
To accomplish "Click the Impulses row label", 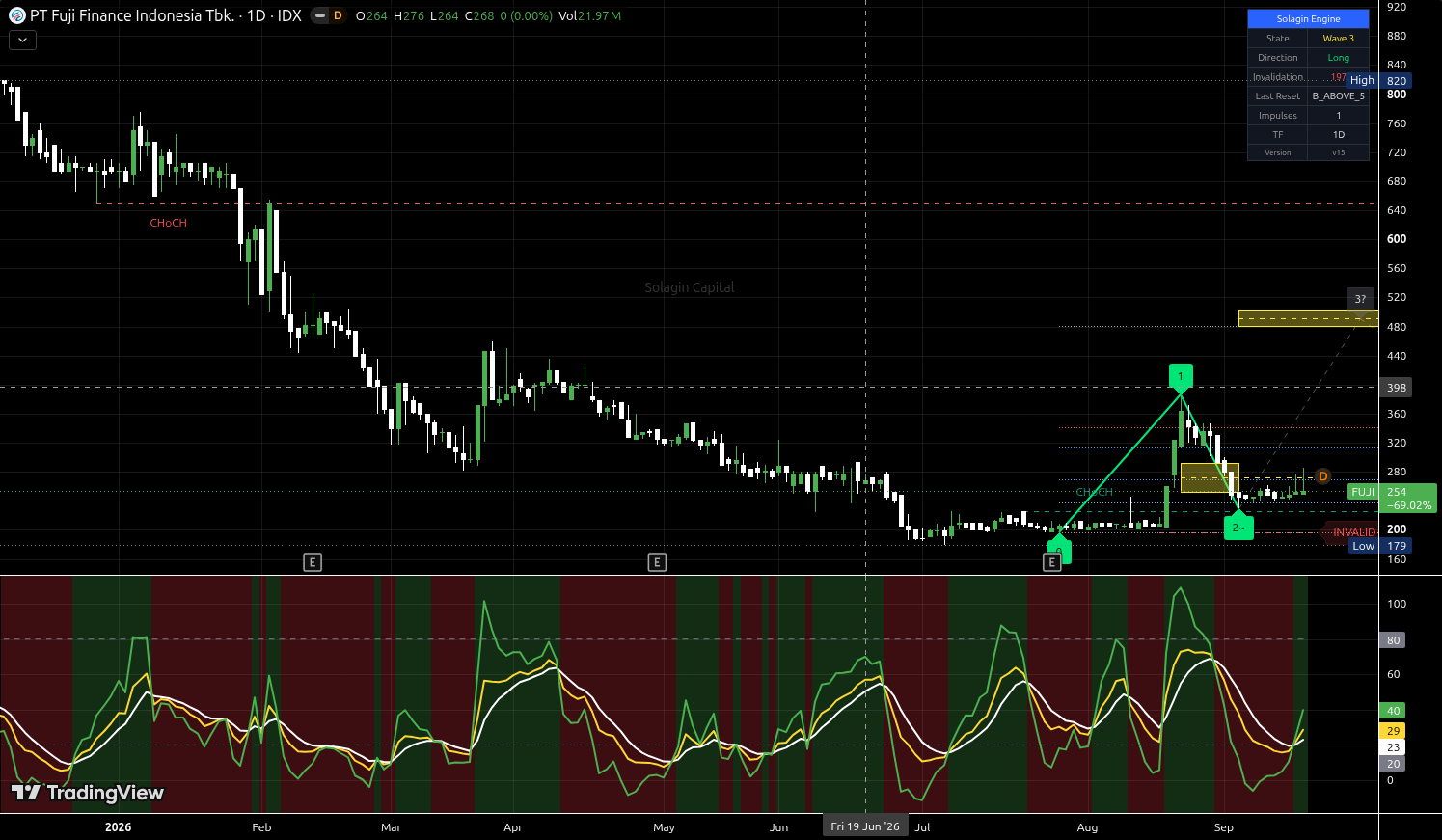I will 1278,116.
